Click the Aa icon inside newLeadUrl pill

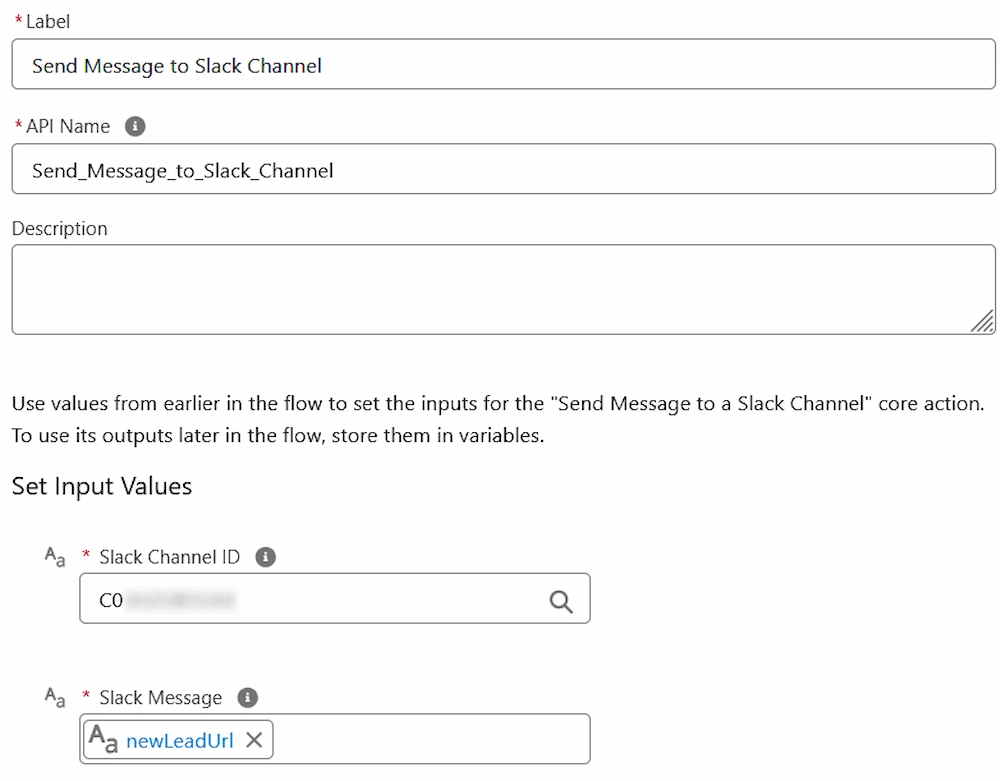pyautogui.click(x=103, y=739)
